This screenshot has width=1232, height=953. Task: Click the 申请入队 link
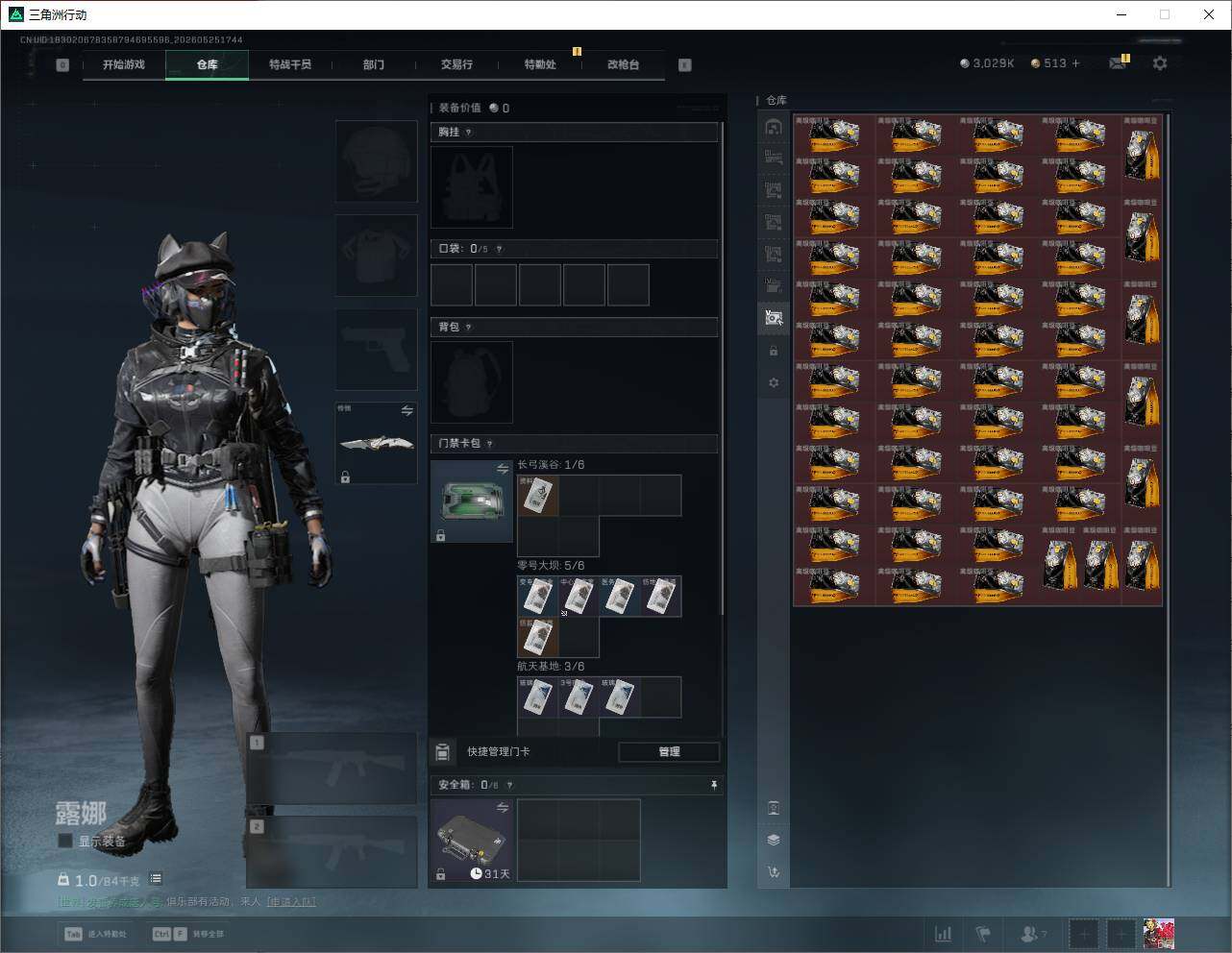[x=291, y=901]
